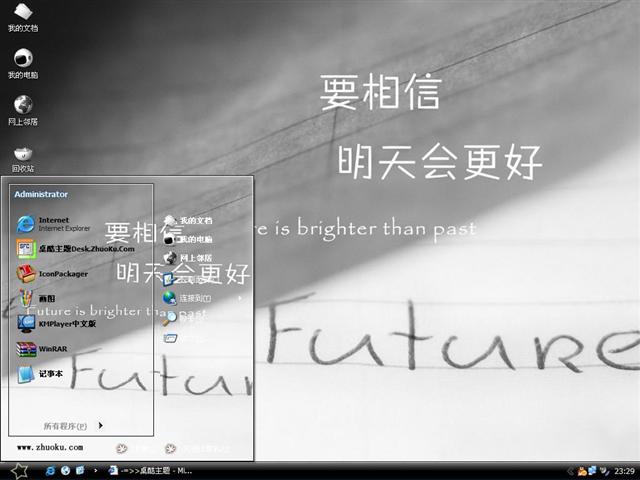This screenshot has height=480, width=640.
Task: Click star-shaped Start button
Action: pyautogui.click(x=19, y=471)
